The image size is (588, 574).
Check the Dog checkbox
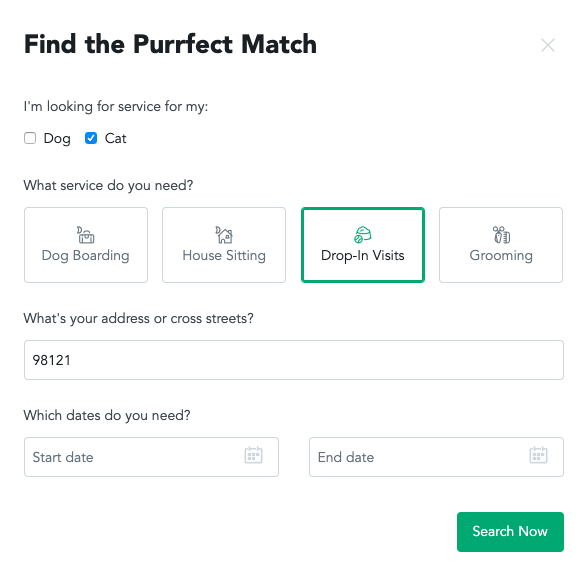tap(30, 138)
